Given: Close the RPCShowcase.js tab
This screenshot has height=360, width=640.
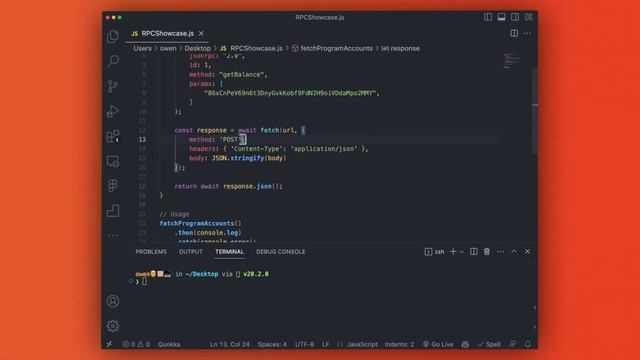Looking at the screenshot, I should (x=201, y=33).
